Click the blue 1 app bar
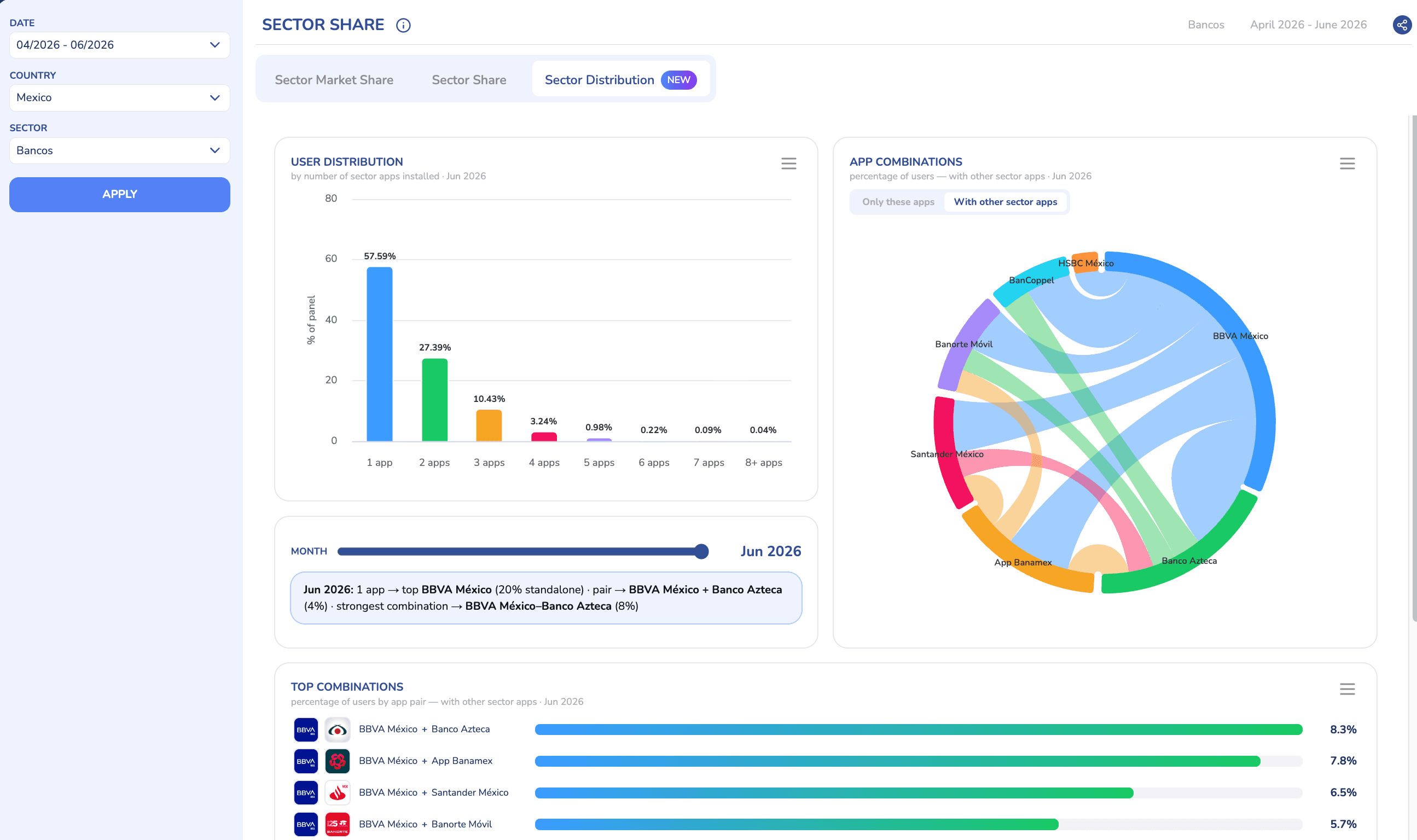This screenshot has height=840, width=1417. coord(379,354)
